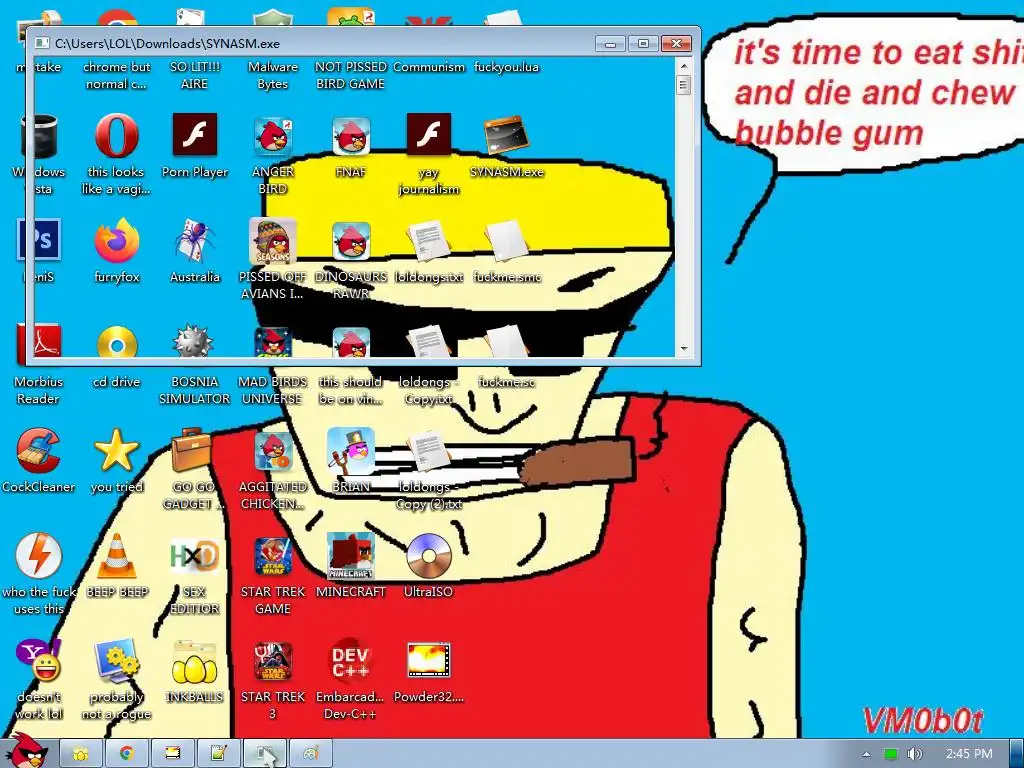Select the loldongs.txt file icon
The width and height of the screenshot is (1024, 768).
[428, 241]
